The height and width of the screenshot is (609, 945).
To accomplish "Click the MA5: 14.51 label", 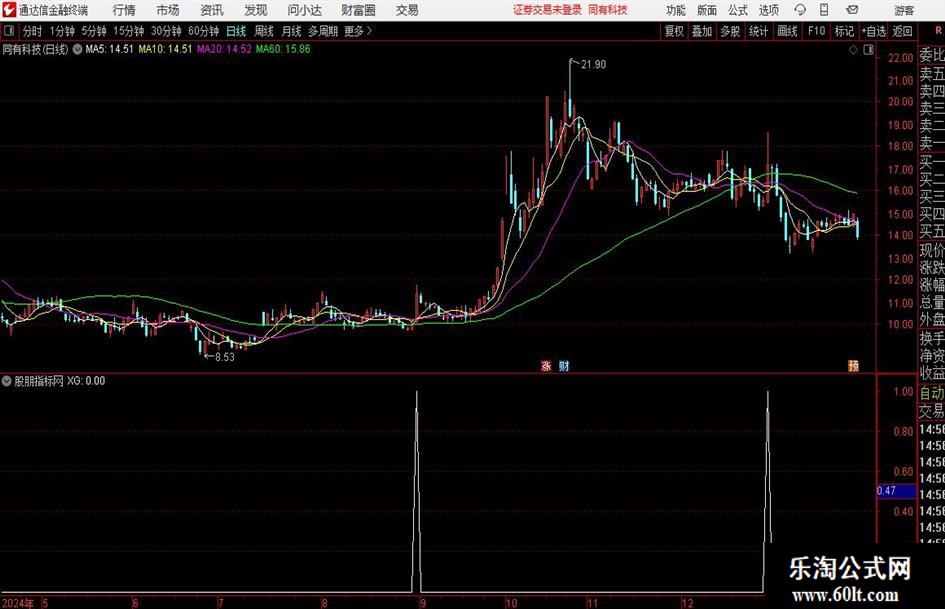I will click(x=109, y=49).
